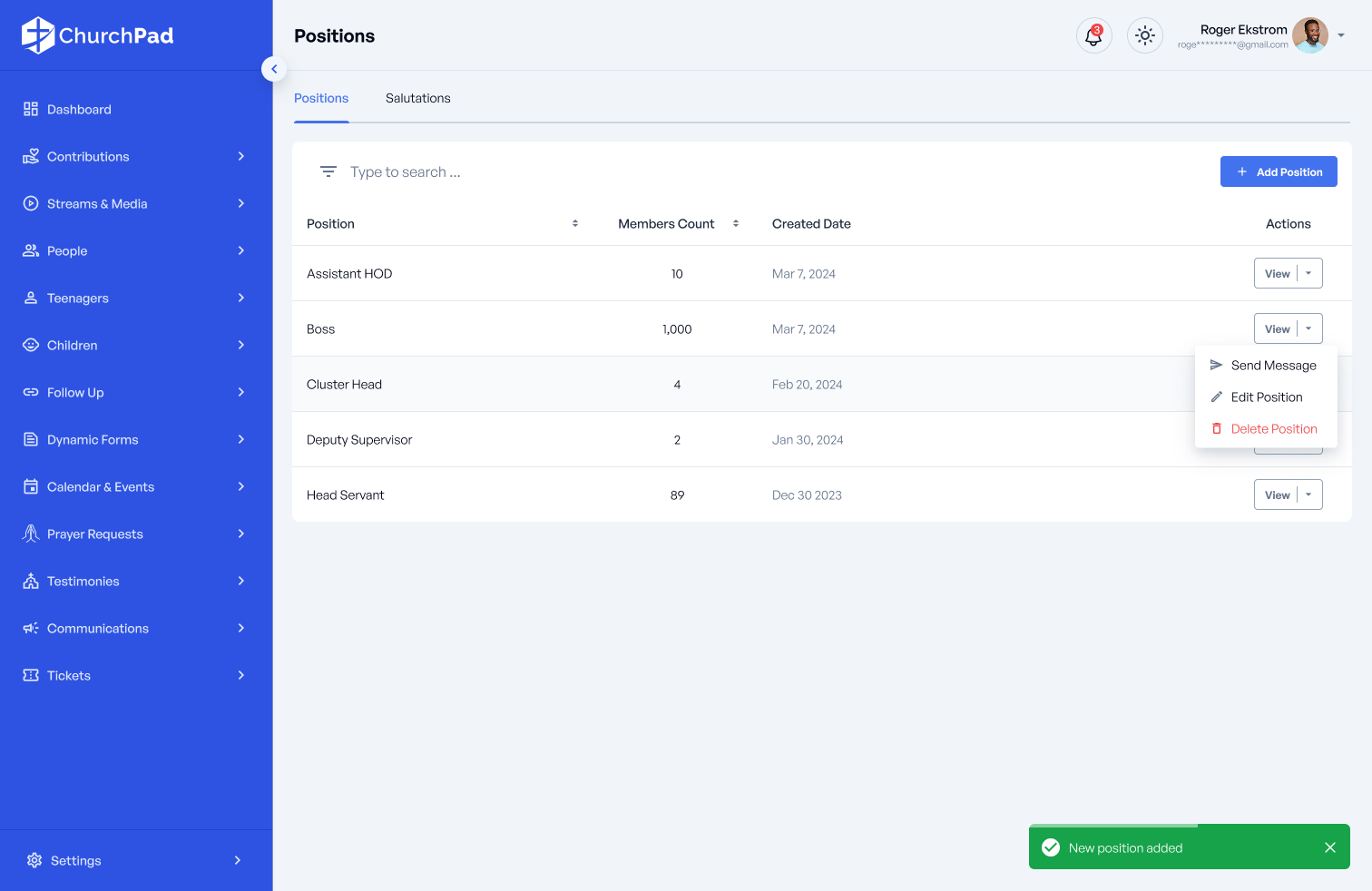Image resolution: width=1372 pixels, height=891 pixels.
Task: Click the Prayer Requests sidebar icon
Action: pyautogui.click(x=31, y=534)
